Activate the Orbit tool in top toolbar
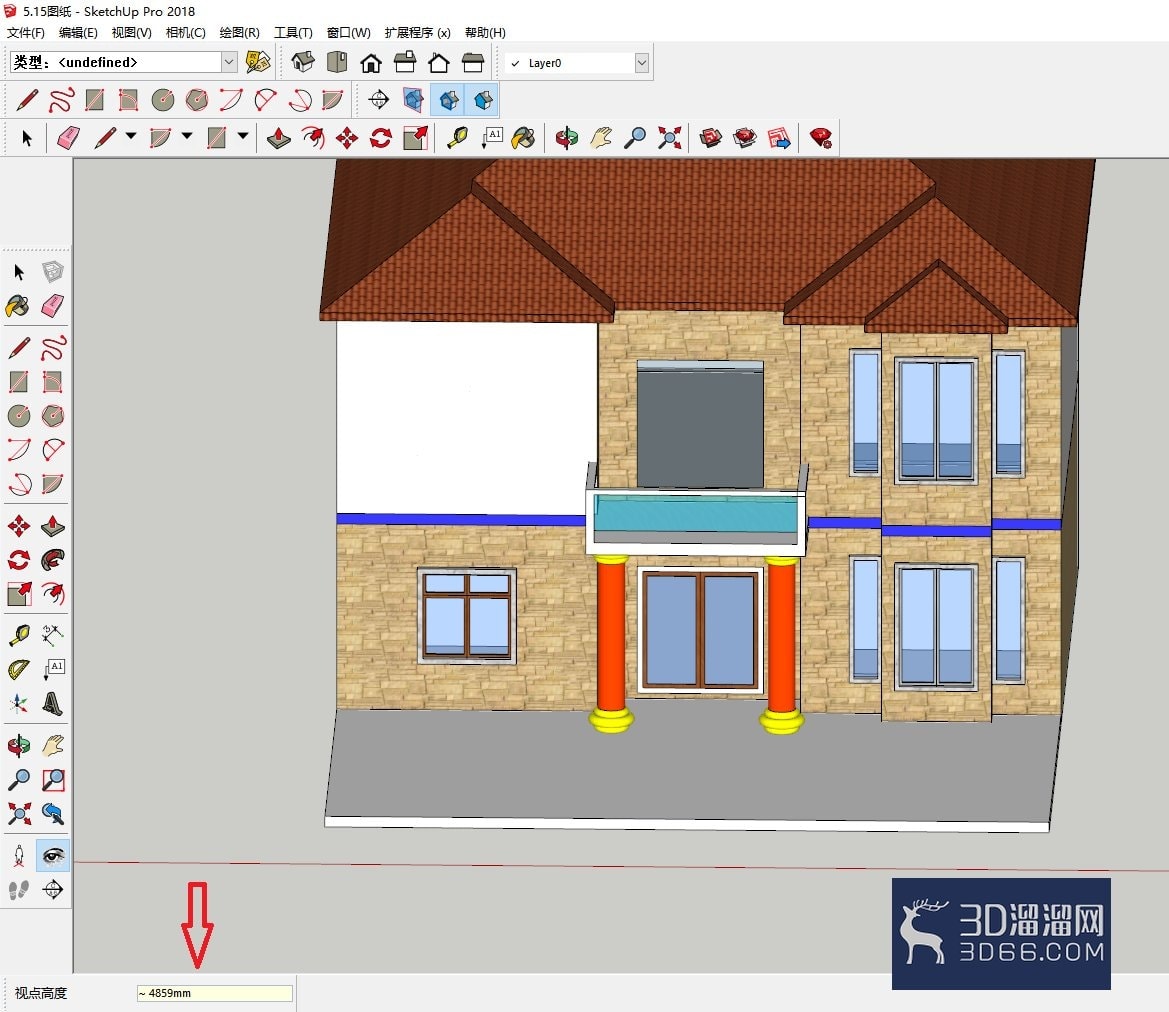 click(567, 138)
